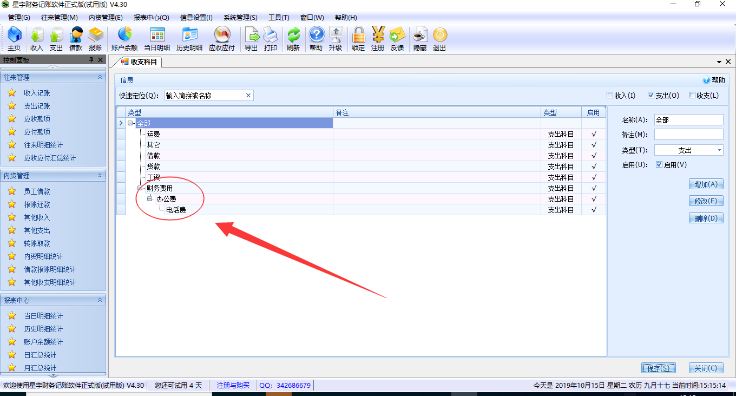The image size is (743, 396).
Task: Check the 收支(L) filter checkbox
Action: pyautogui.click(x=692, y=95)
